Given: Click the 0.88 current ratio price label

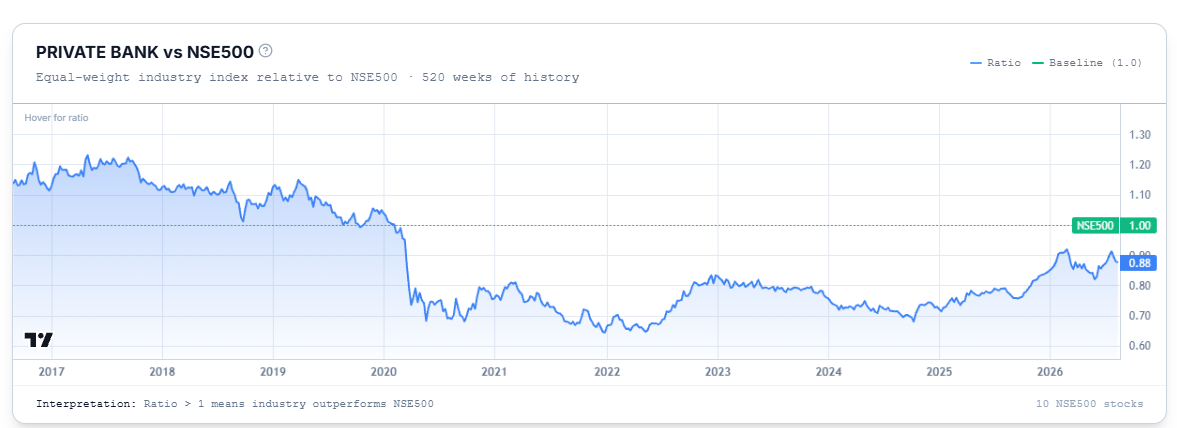Looking at the screenshot, I should [x=1138, y=263].
